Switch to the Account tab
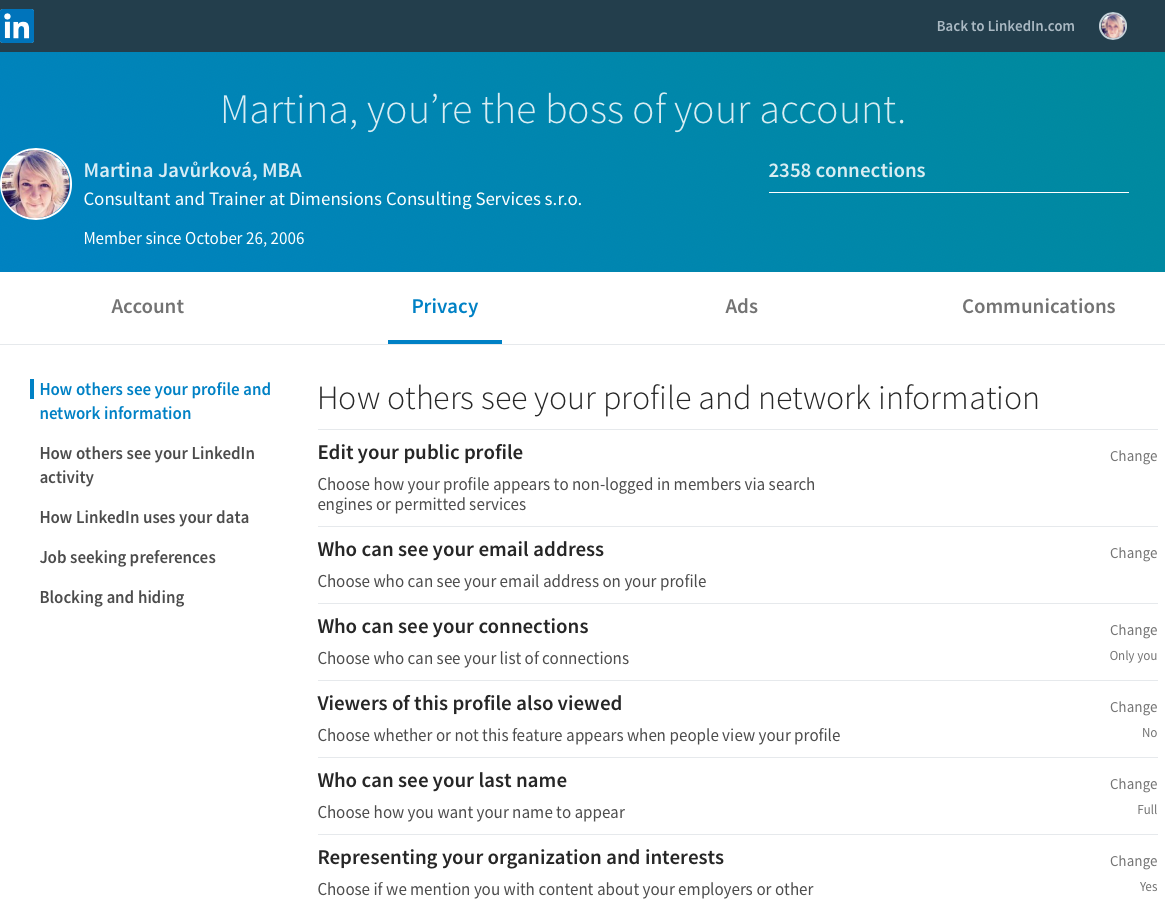The height and width of the screenshot is (900, 1165). coord(147,306)
